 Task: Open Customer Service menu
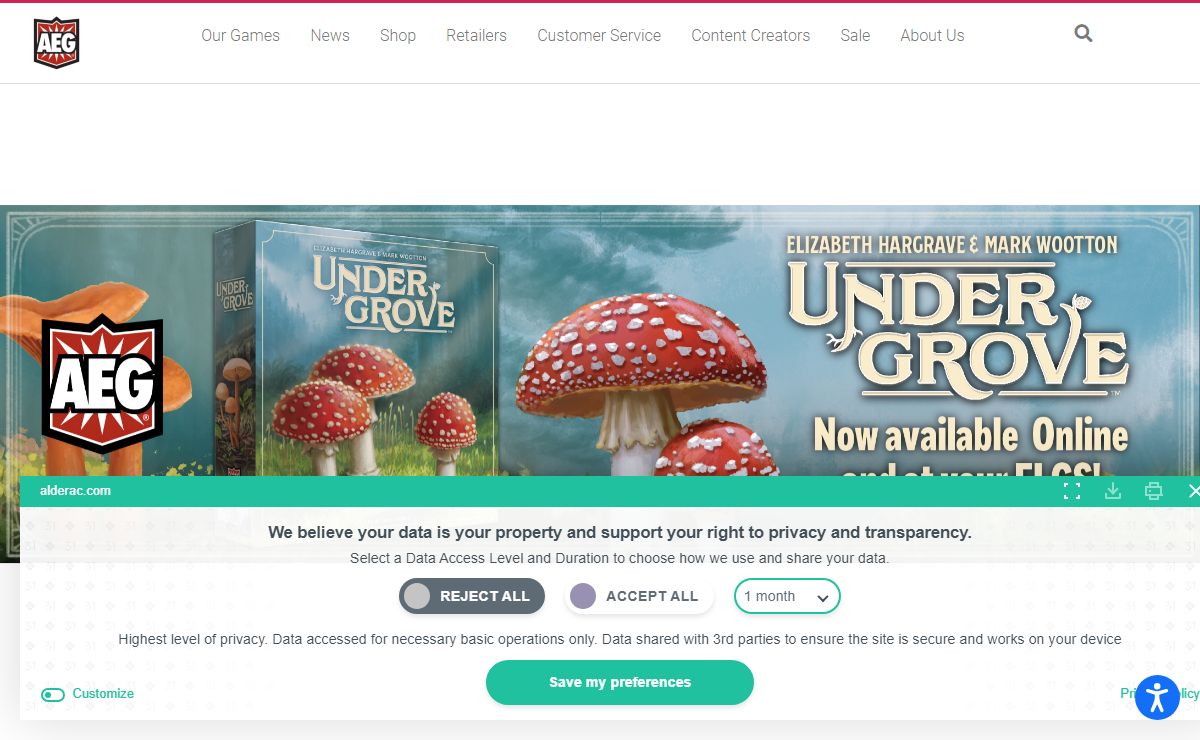point(599,35)
